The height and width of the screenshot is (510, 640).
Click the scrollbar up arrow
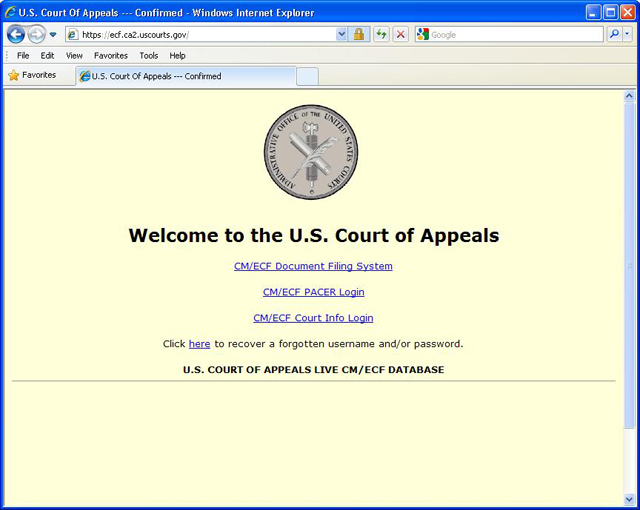tap(629, 96)
